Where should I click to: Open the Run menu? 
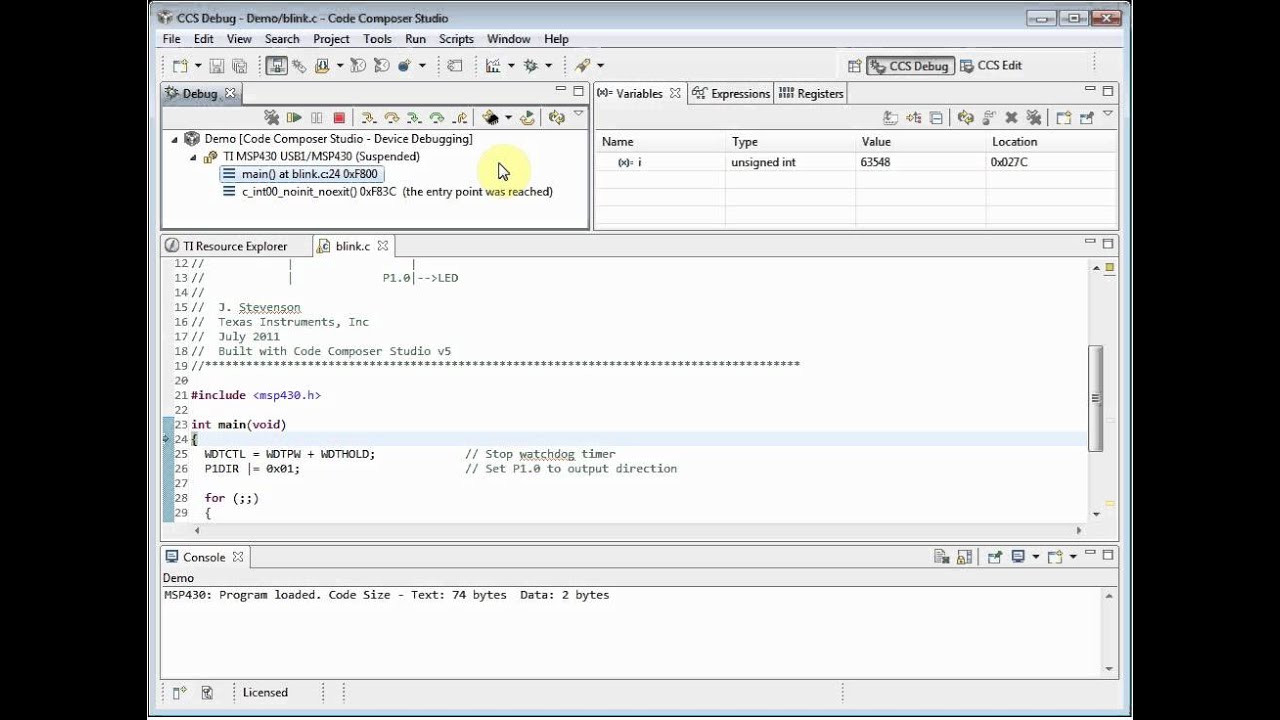[x=415, y=39]
